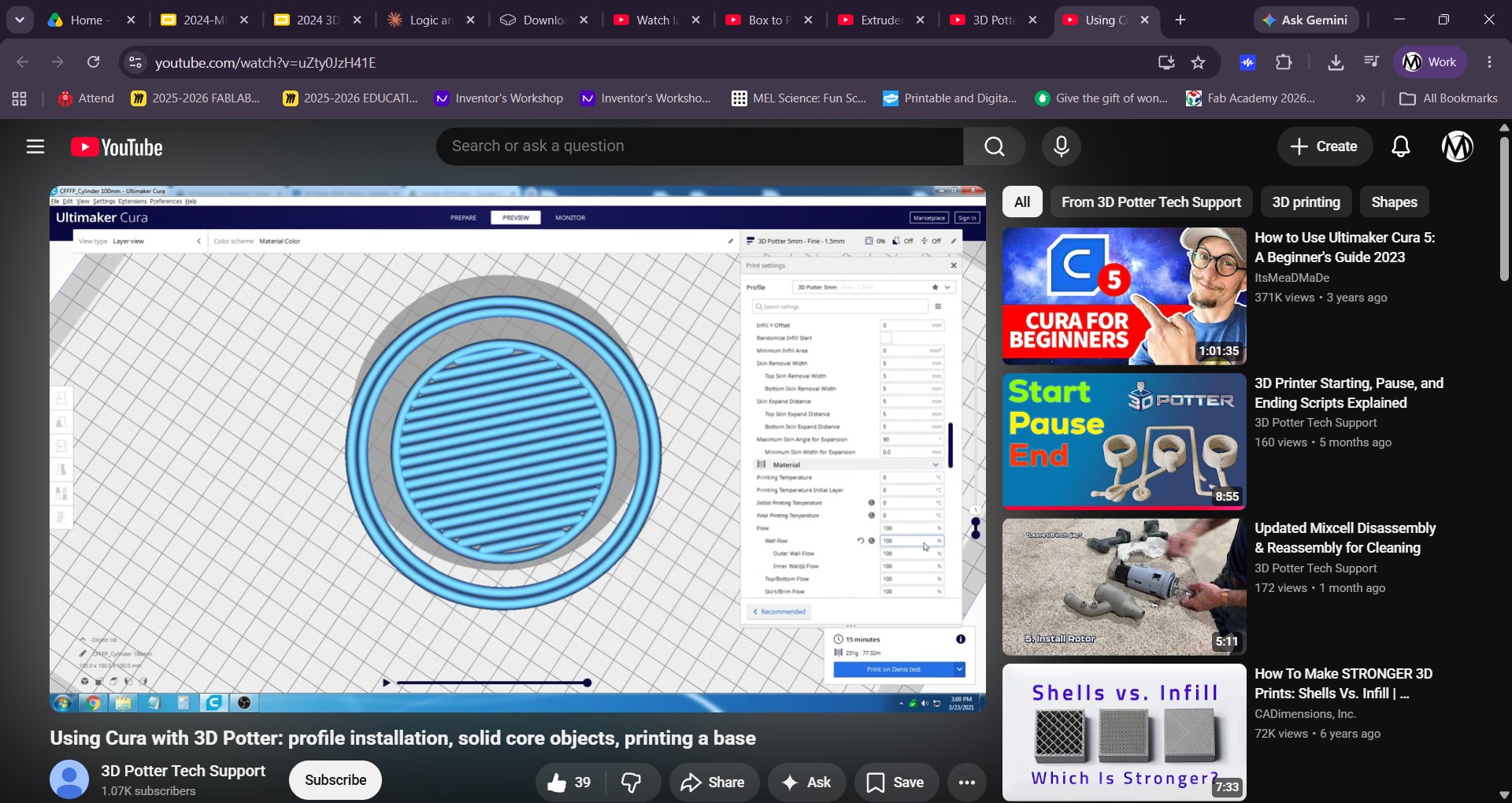Like this video
Image resolution: width=1512 pixels, height=803 pixels.
click(x=570, y=783)
